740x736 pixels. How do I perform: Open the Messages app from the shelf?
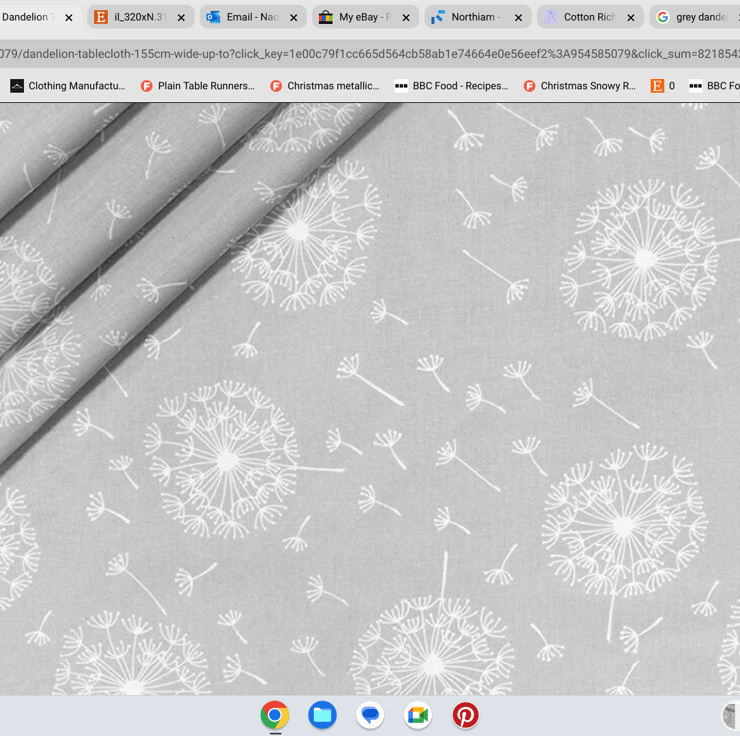(x=370, y=715)
